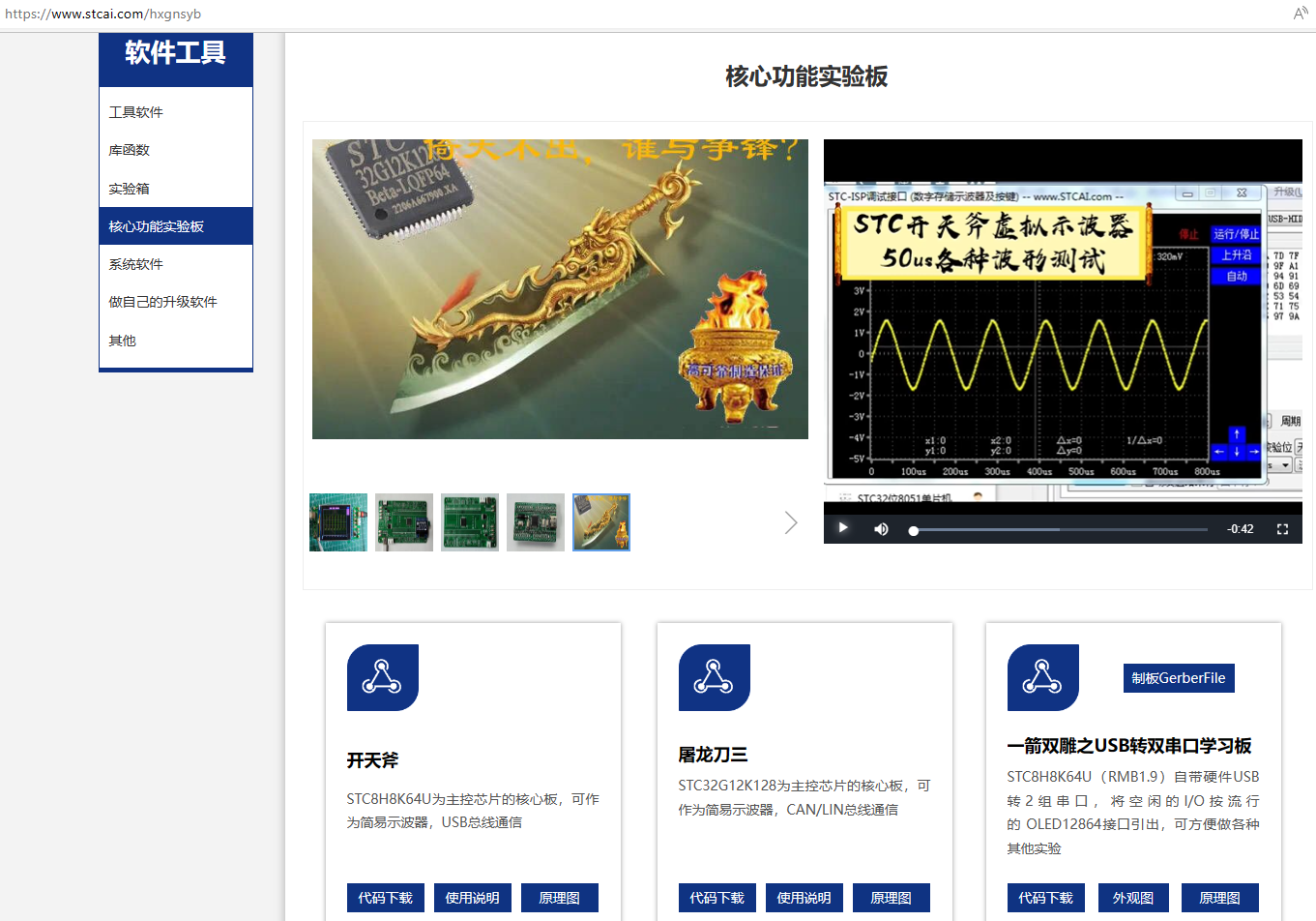Screen dimensions: 1316x921
Task: Advance the thumbnail carousel with the right chevron
Action: (791, 522)
